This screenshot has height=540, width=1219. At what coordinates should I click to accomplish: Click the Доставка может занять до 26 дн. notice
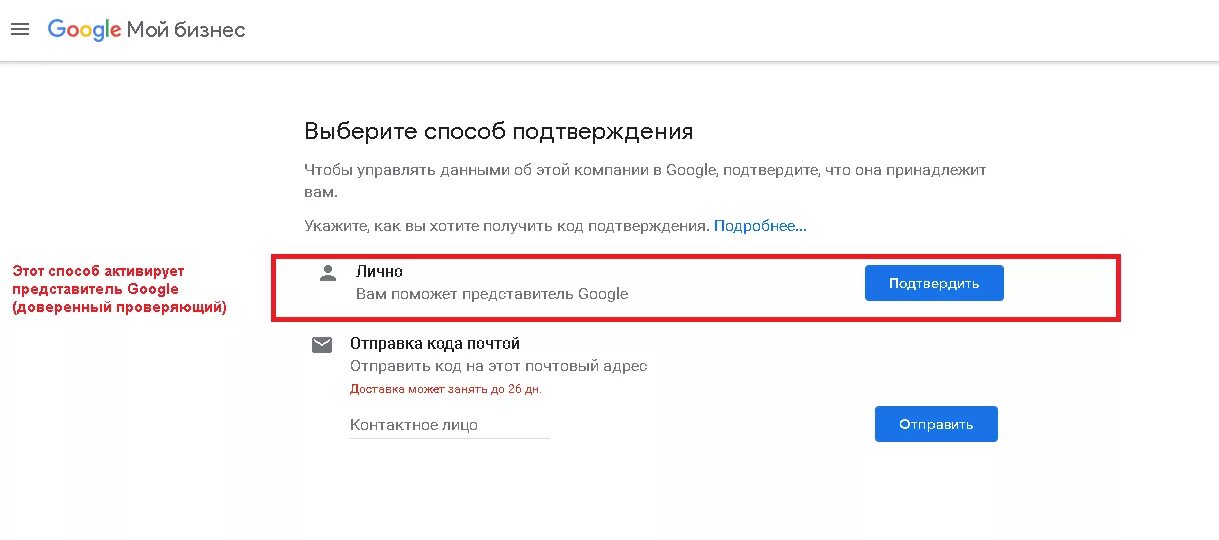pos(446,389)
